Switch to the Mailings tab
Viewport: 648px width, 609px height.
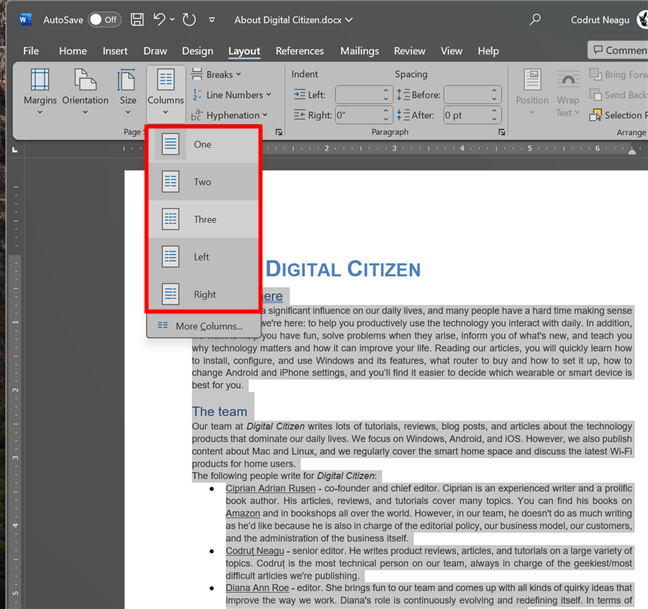click(x=360, y=51)
